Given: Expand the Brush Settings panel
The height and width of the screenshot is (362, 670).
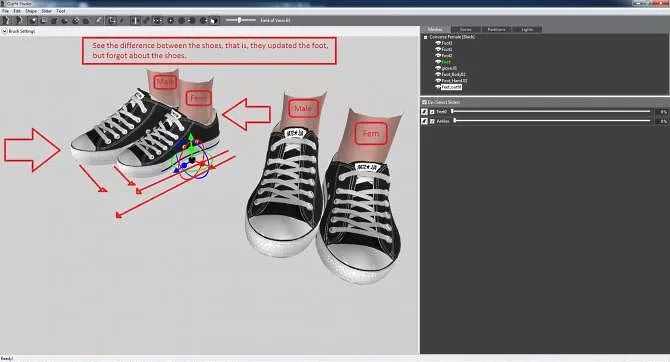Looking at the screenshot, I should point(4,31).
